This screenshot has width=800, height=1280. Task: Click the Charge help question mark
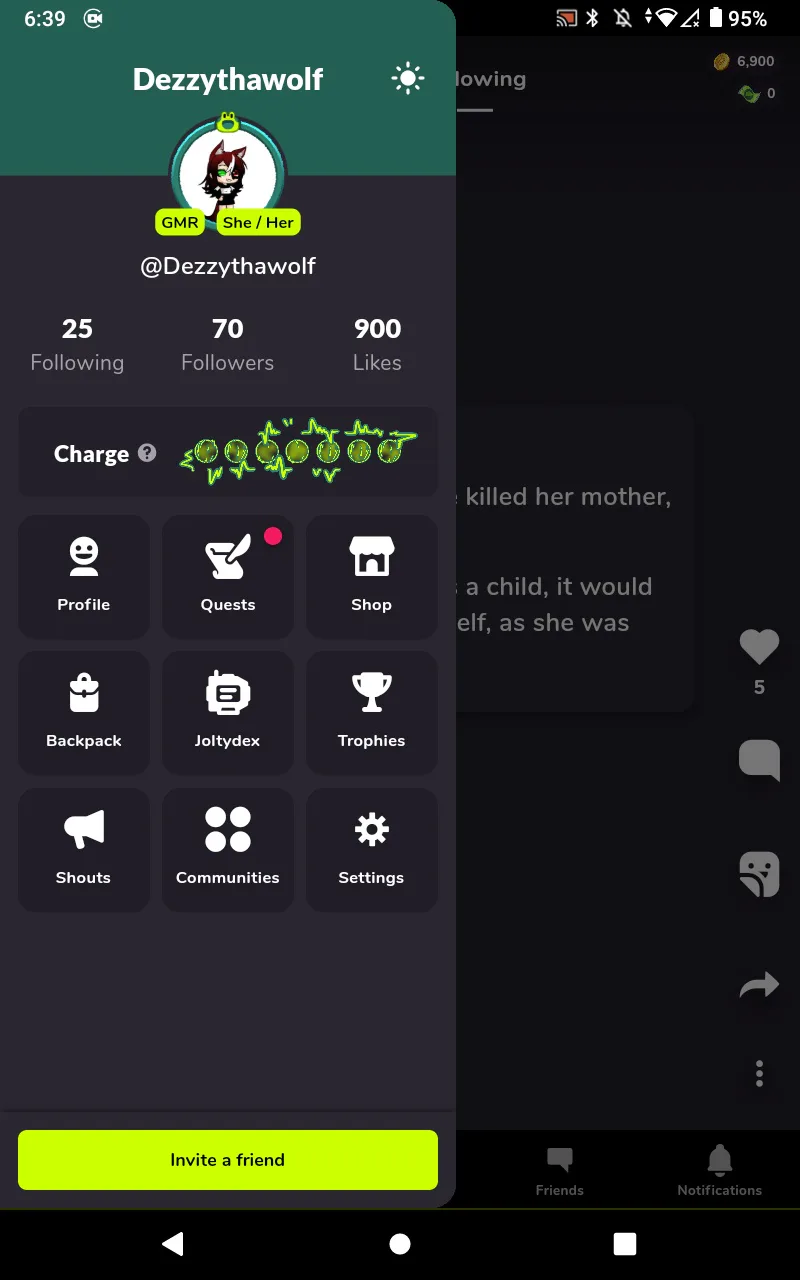pyautogui.click(x=147, y=453)
